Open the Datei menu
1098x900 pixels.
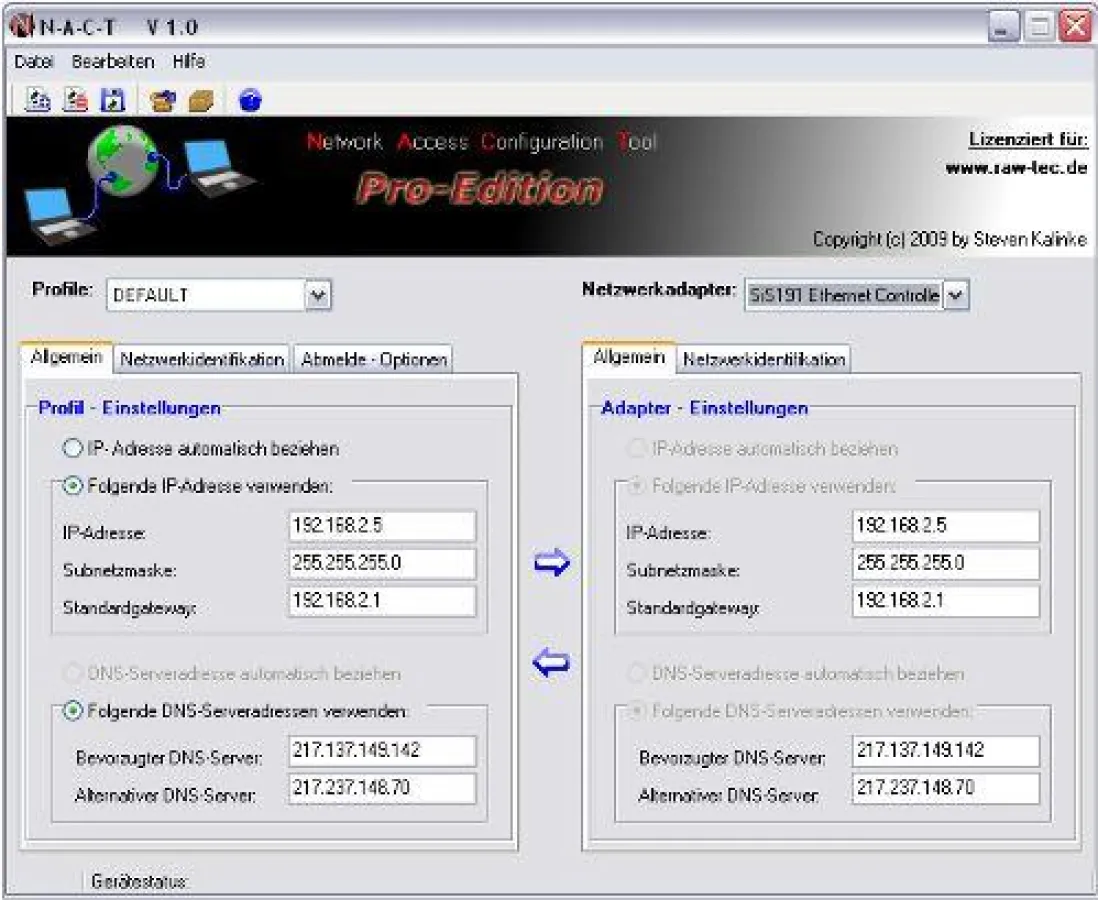coord(33,61)
